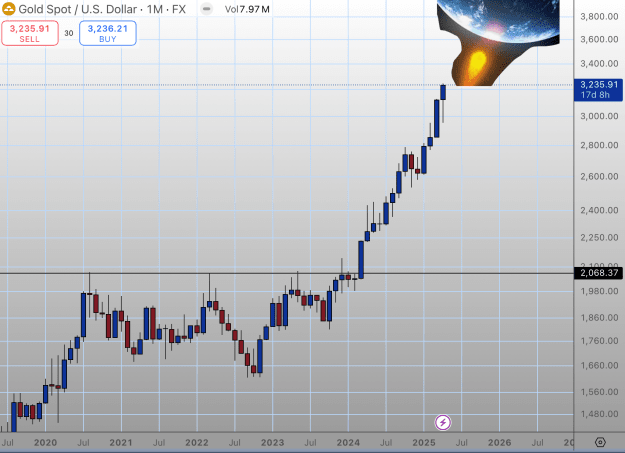Click the 3,400.00 price scale label
Image resolution: width=625 pixels, height=453 pixels.
pos(599,63)
